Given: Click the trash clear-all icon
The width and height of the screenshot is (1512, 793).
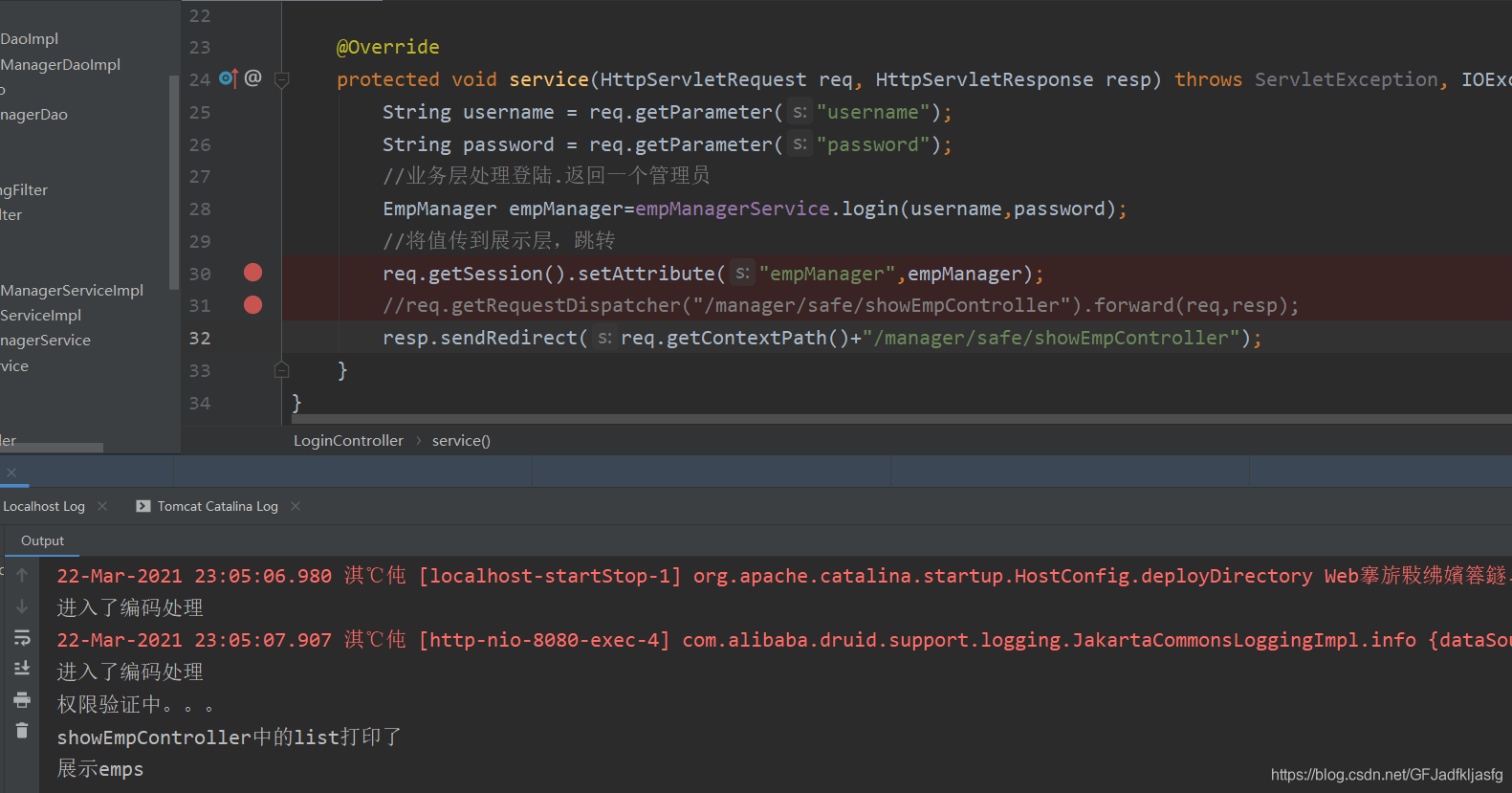Looking at the screenshot, I should [22, 731].
